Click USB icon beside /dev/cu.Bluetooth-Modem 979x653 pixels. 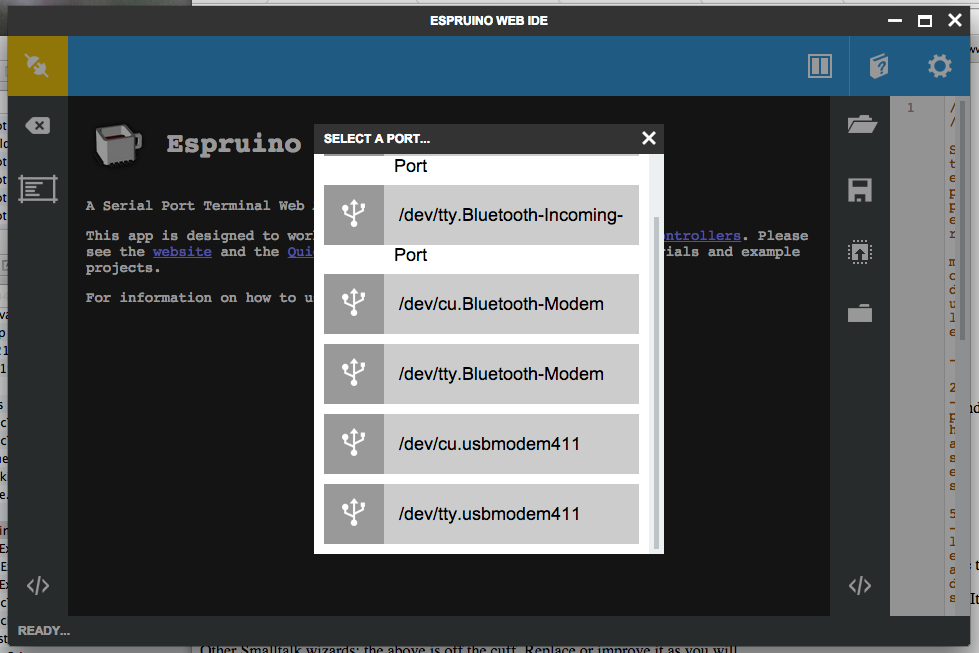click(354, 304)
